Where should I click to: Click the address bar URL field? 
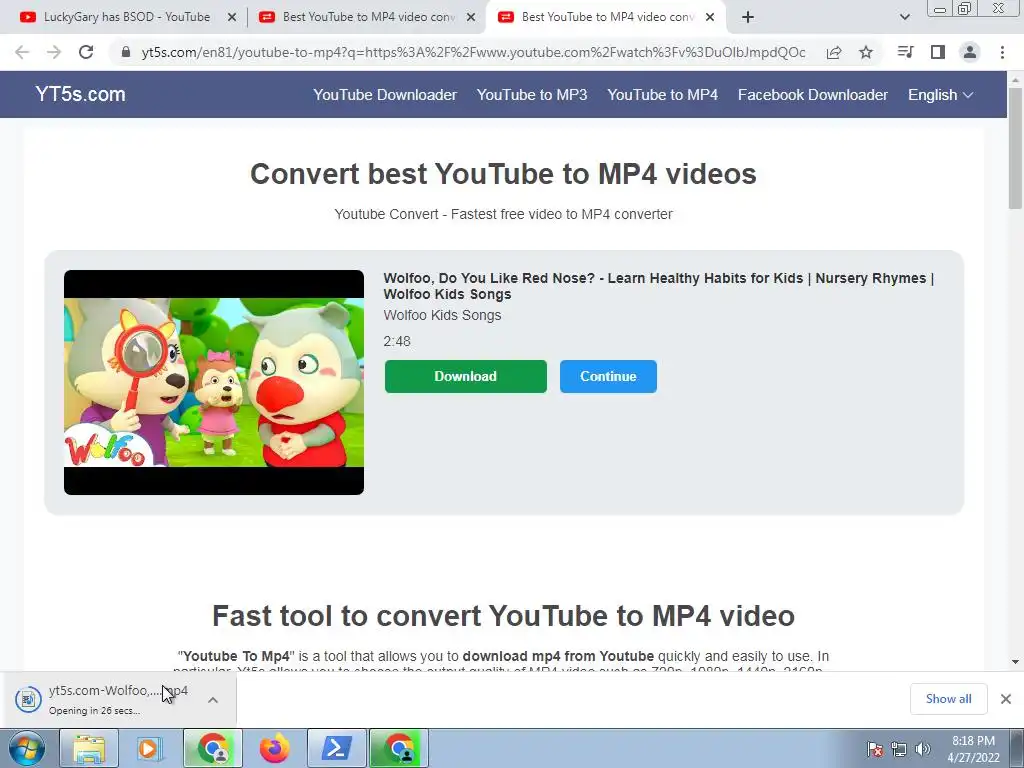[x=473, y=52]
